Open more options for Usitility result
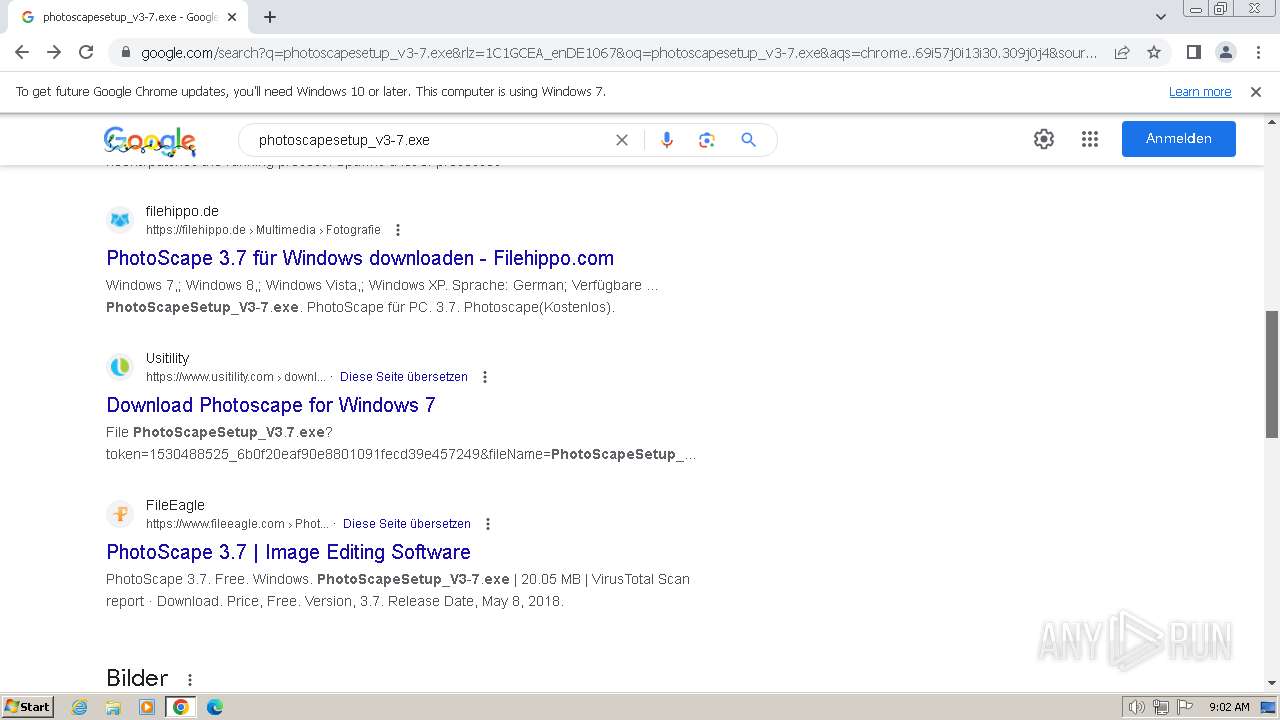This screenshot has height=720, width=1280. coord(485,377)
